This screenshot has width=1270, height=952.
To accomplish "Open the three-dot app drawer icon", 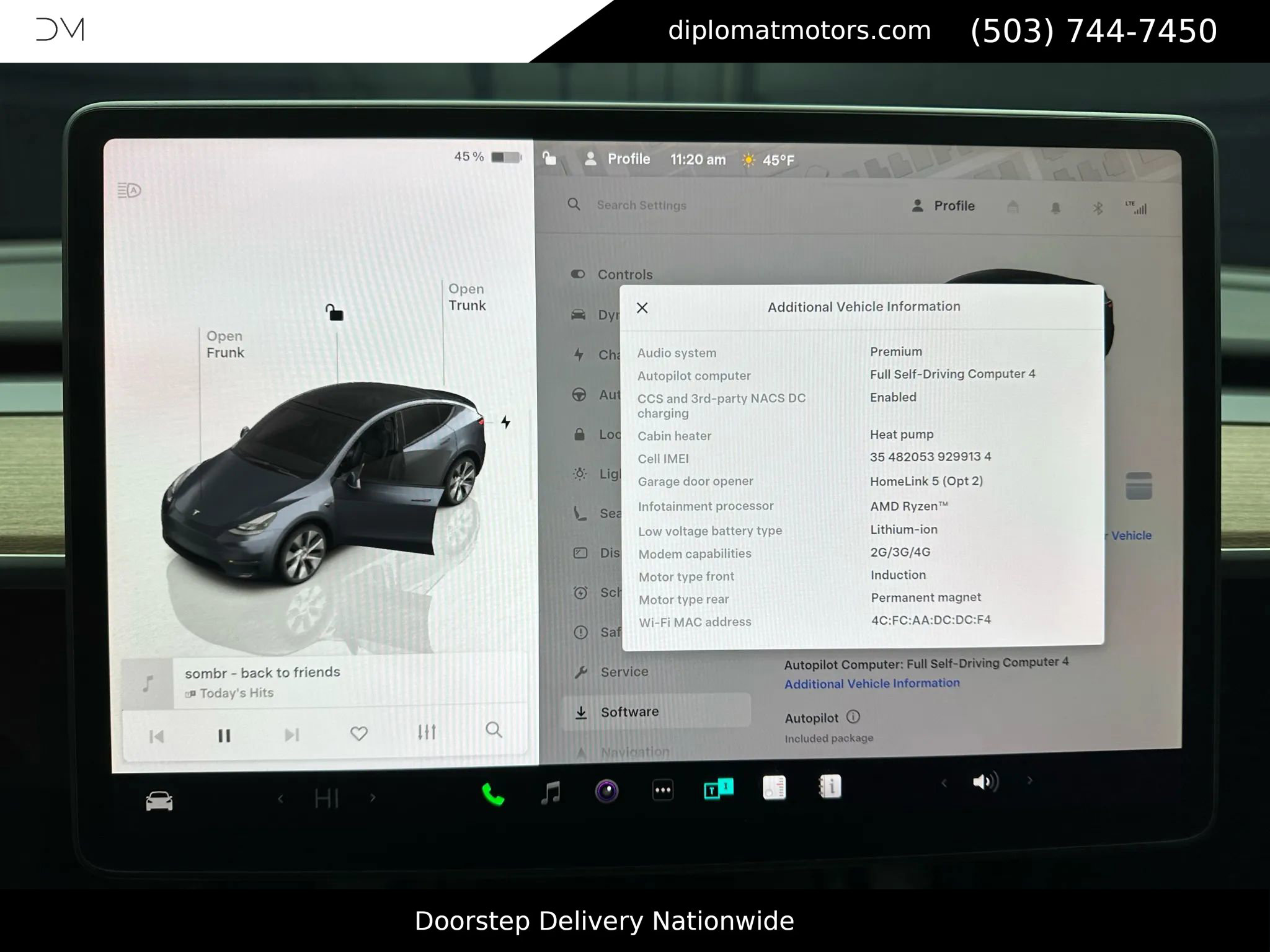I will pyautogui.click(x=662, y=788).
